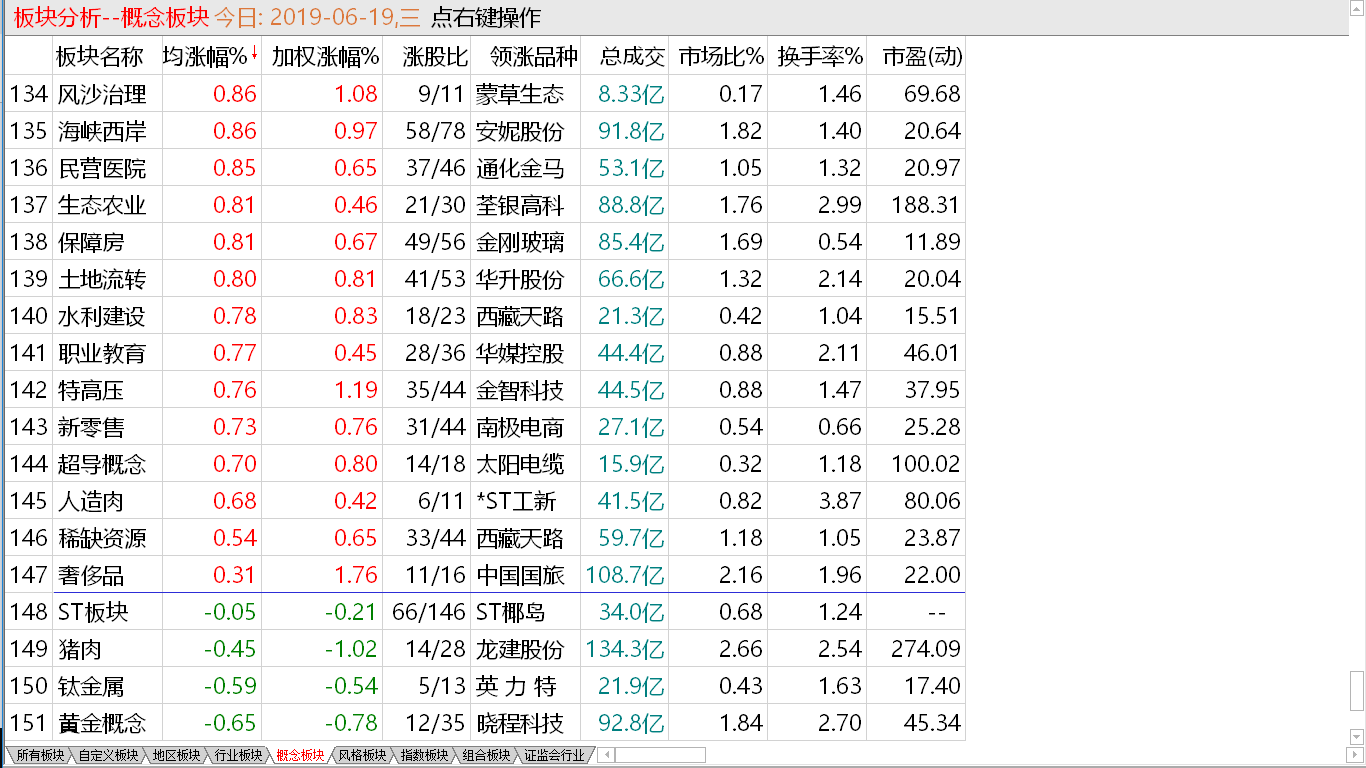
Task: Select the 超导概念 sector
Action: (x=103, y=464)
